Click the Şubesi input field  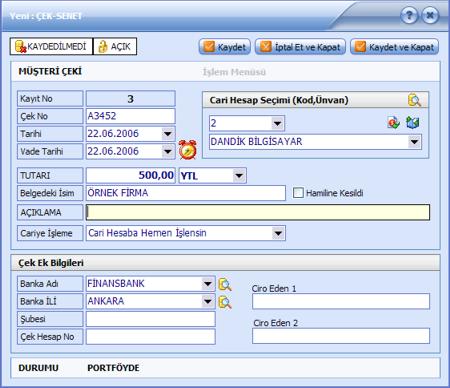point(151,319)
